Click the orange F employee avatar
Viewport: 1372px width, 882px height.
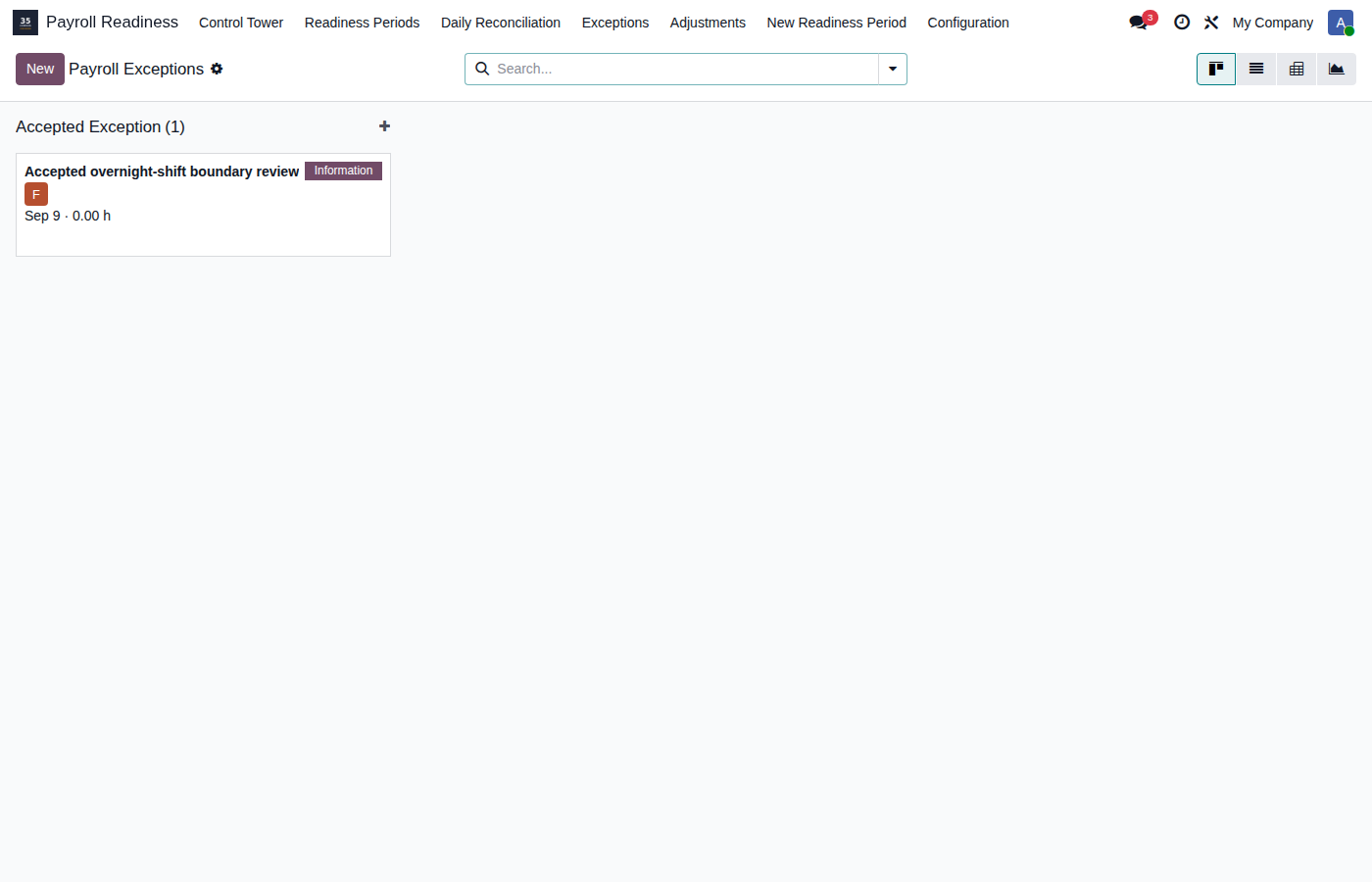click(x=36, y=194)
